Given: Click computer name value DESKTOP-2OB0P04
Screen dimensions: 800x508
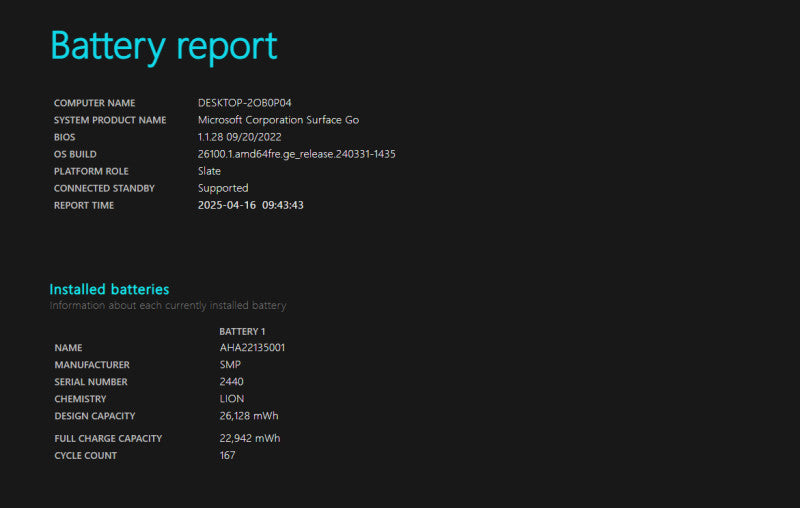Looking at the screenshot, I should (244, 103).
